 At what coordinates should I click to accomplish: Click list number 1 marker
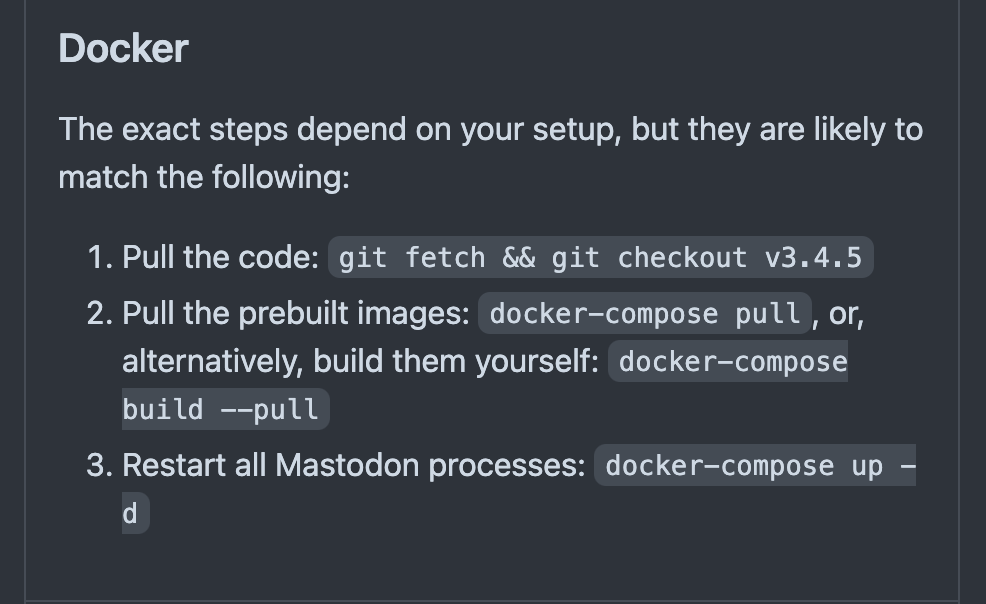click(x=100, y=257)
